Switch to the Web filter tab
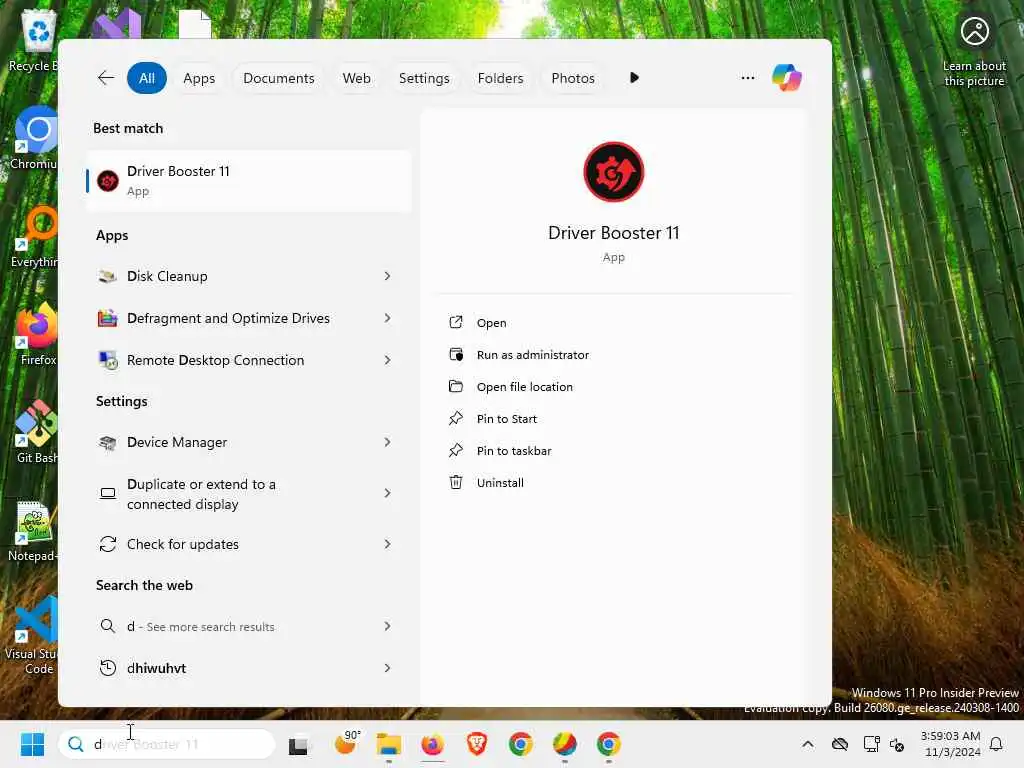 point(357,78)
